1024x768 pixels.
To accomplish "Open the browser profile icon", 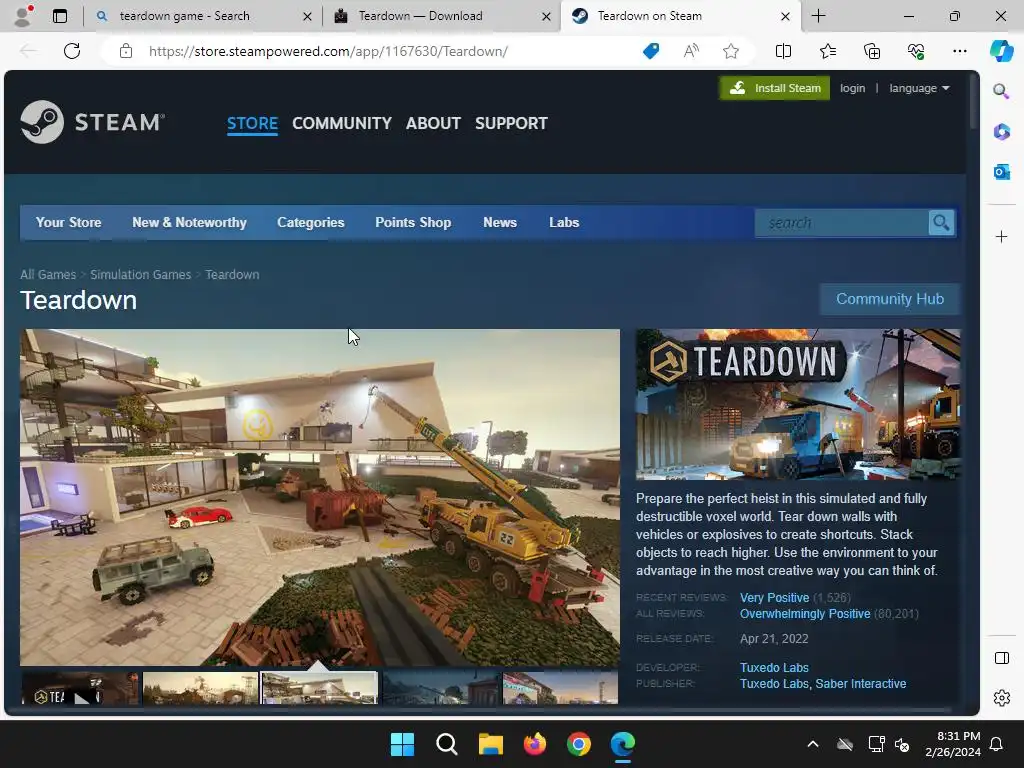I will [24, 16].
